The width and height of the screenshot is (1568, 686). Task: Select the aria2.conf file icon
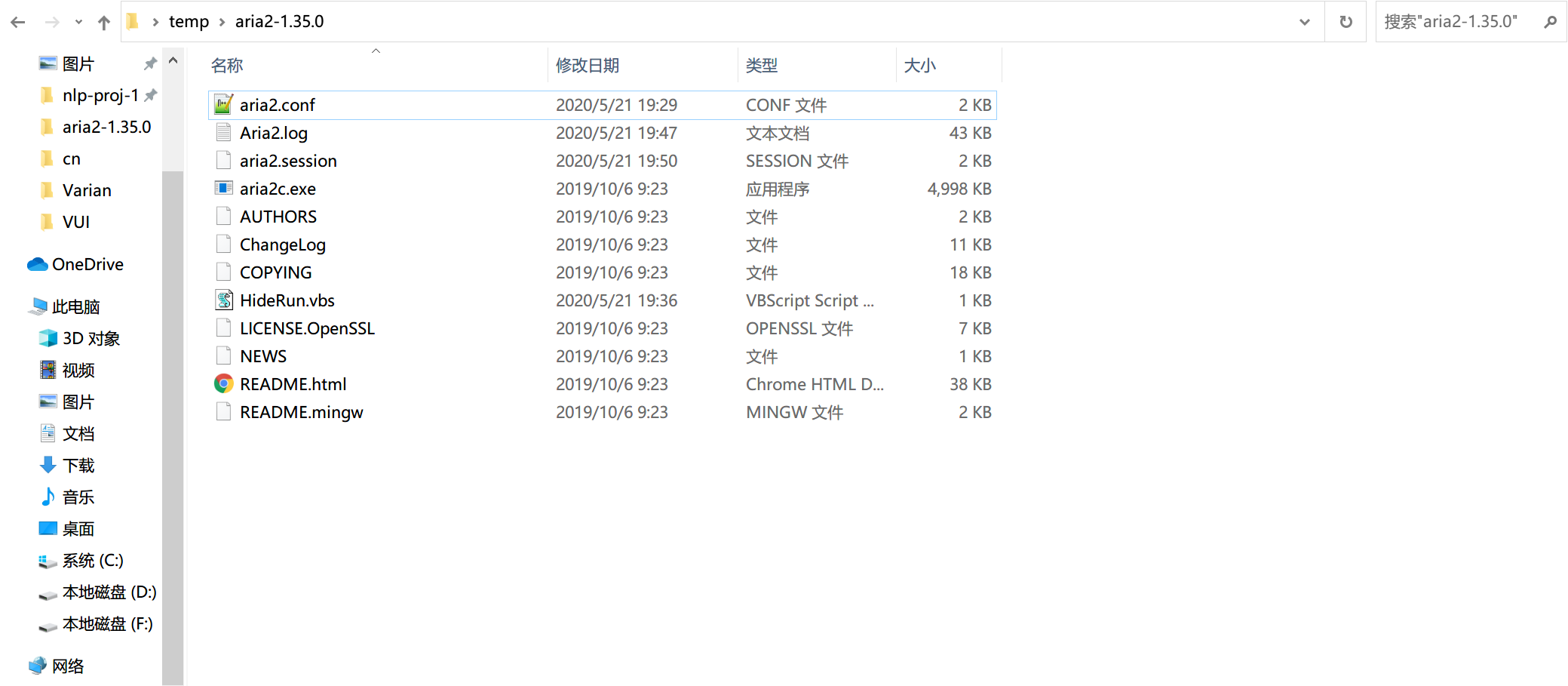pyautogui.click(x=223, y=105)
